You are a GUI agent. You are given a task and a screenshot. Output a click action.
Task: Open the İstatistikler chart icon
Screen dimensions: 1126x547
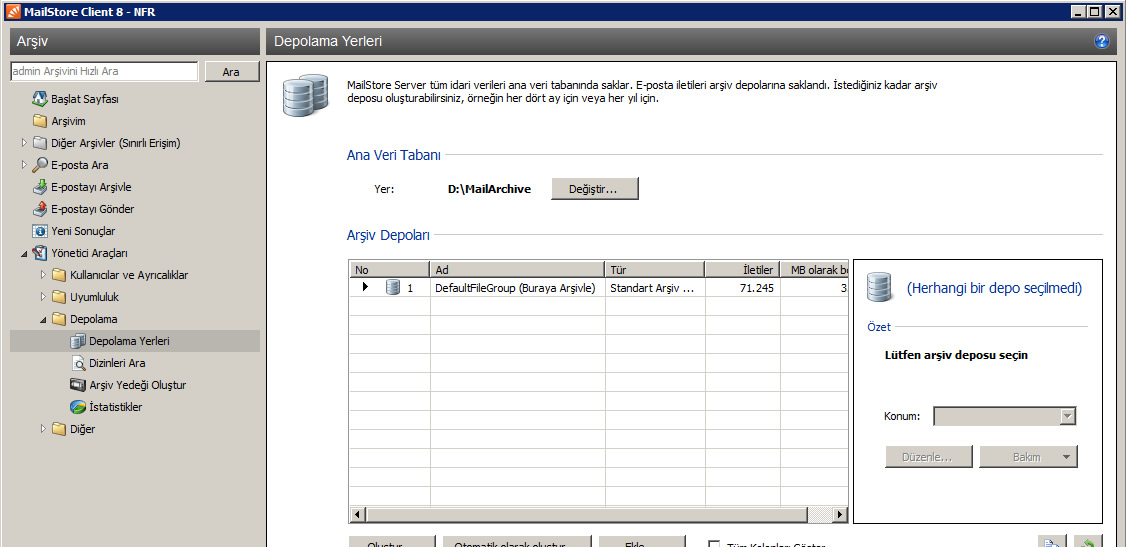78,407
